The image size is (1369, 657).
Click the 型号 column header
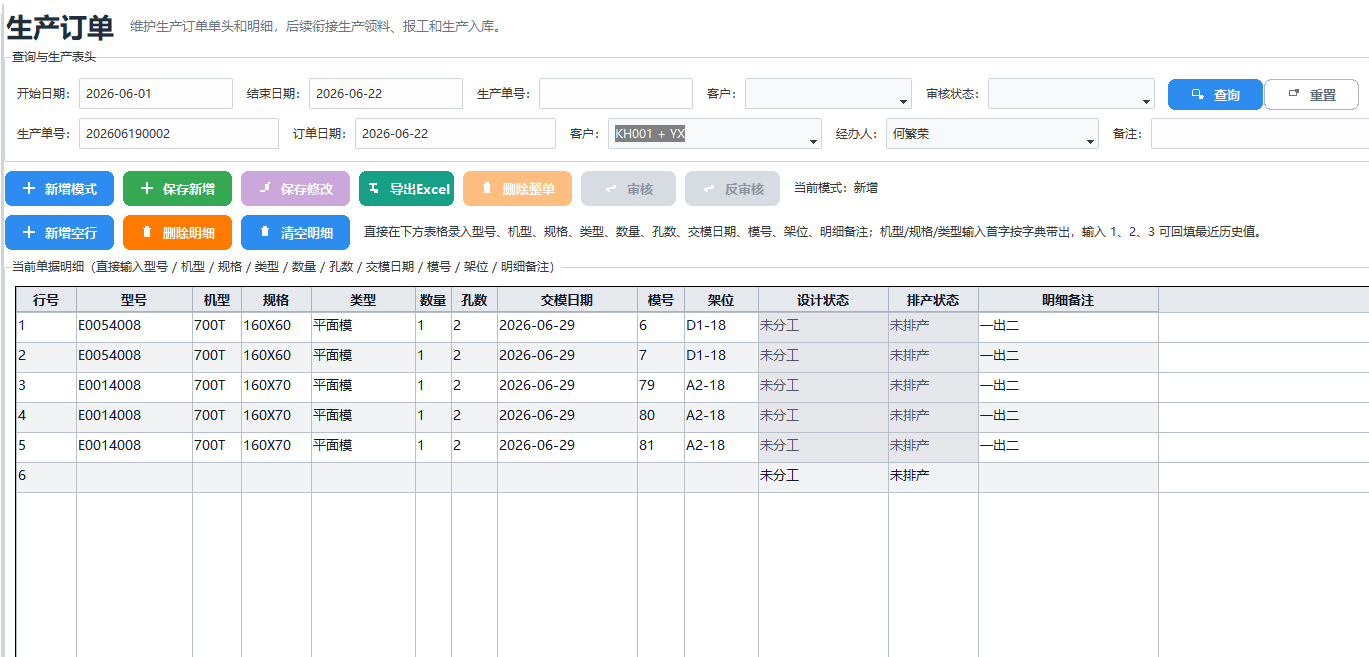pyautogui.click(x=134, y=300)
